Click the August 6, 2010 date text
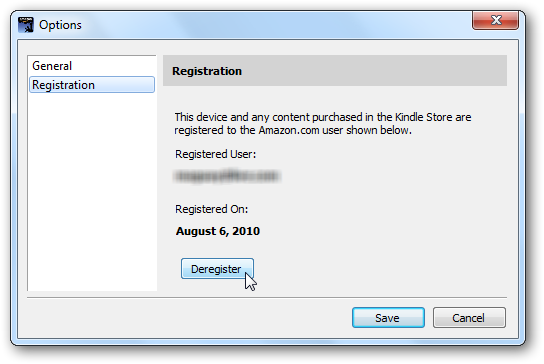 point(218,231)
